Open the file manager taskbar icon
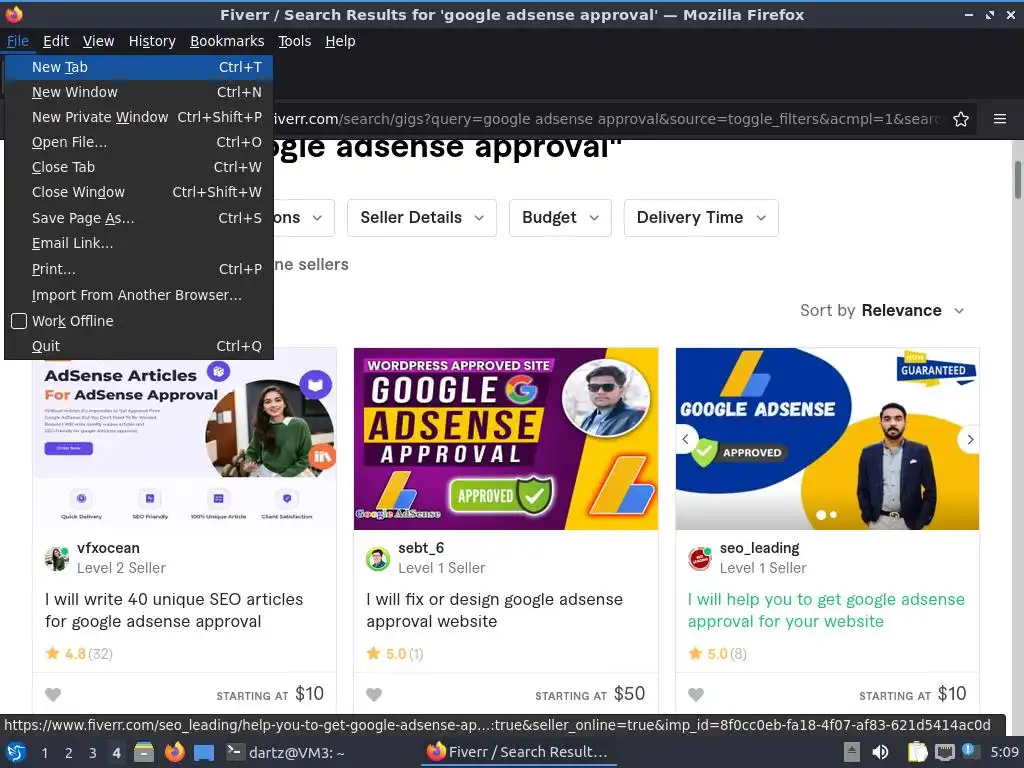Image resolution: width=1024 pixels, height=768 pixels. [x=144, y=752]
